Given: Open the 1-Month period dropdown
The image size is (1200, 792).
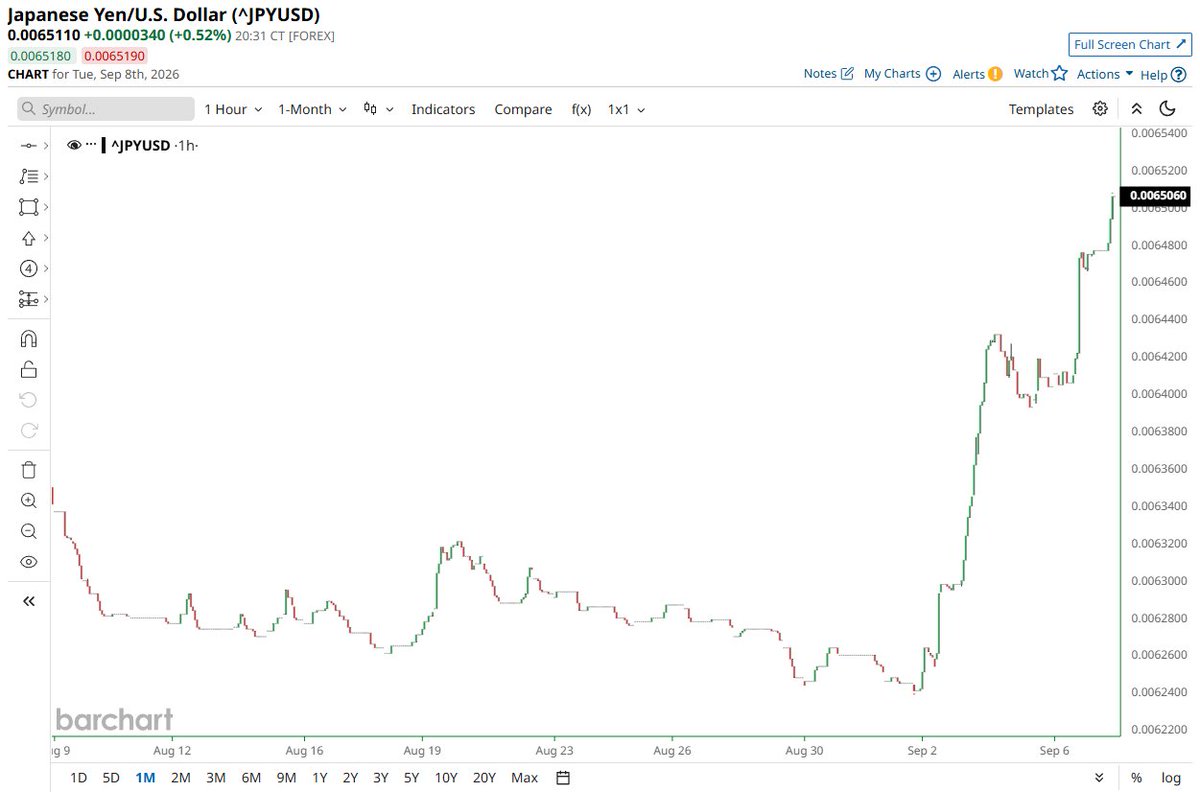Looking at the screenshot, I should click(312, 109).
